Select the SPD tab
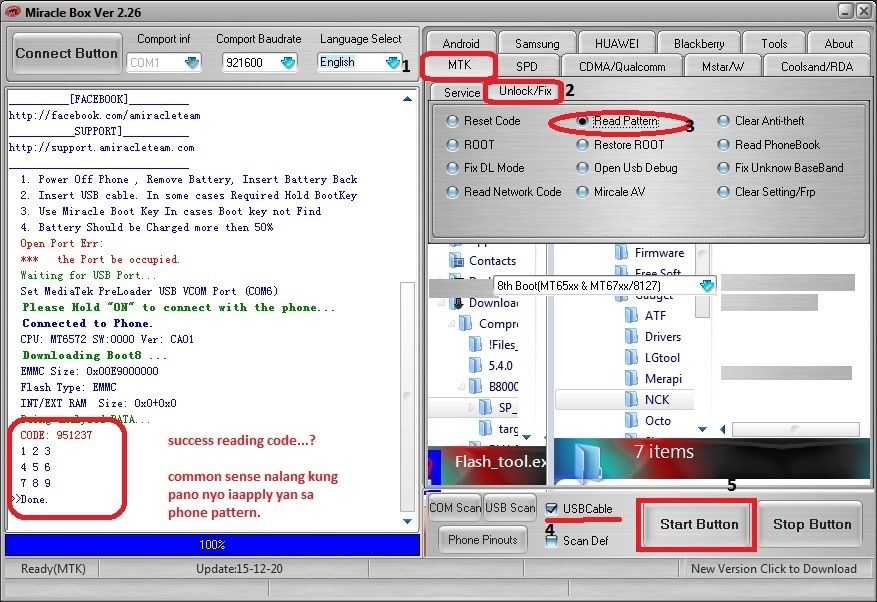877x602 pixels. click(x=527, y=66)
